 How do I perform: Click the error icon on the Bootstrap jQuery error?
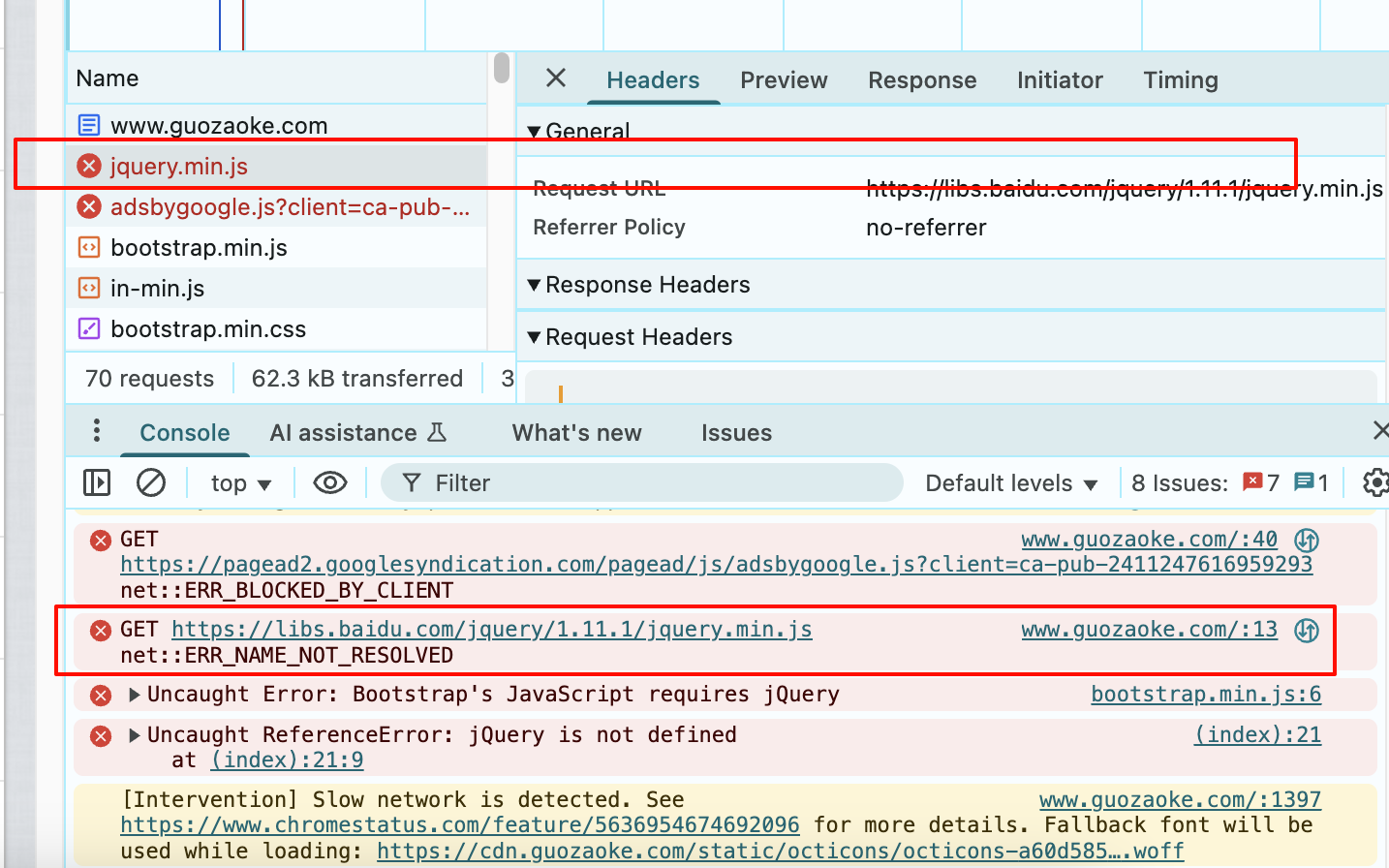click(x=101, y=696)
